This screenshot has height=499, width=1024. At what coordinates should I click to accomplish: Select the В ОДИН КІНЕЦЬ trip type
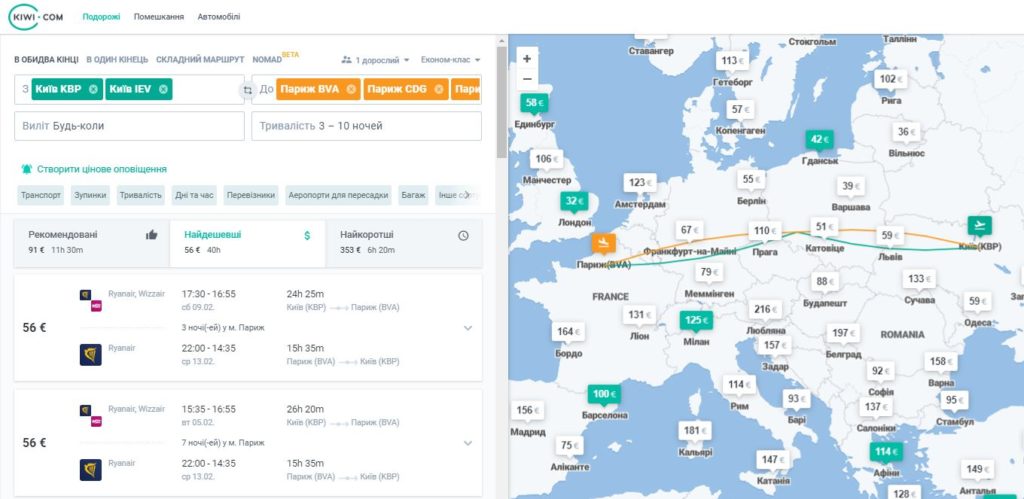(x=118, y=59)
